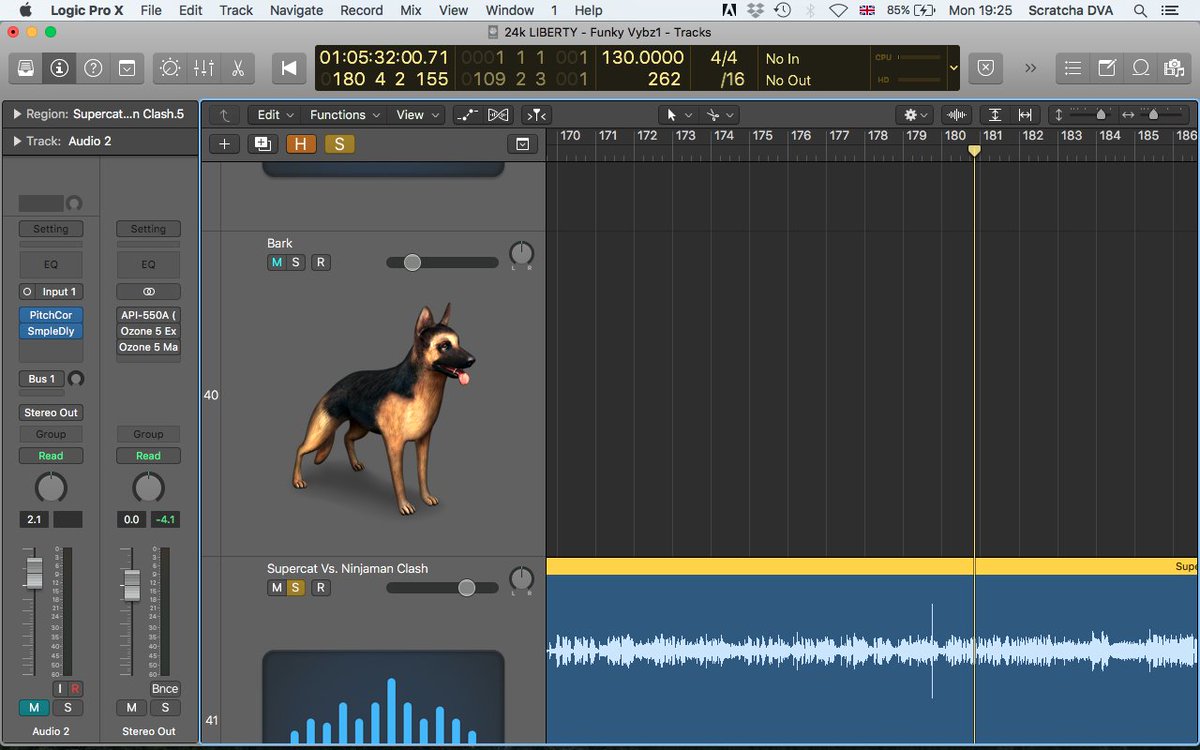Click the PitchCor plugin slot

pyautogui.click(x=50, y=314)
